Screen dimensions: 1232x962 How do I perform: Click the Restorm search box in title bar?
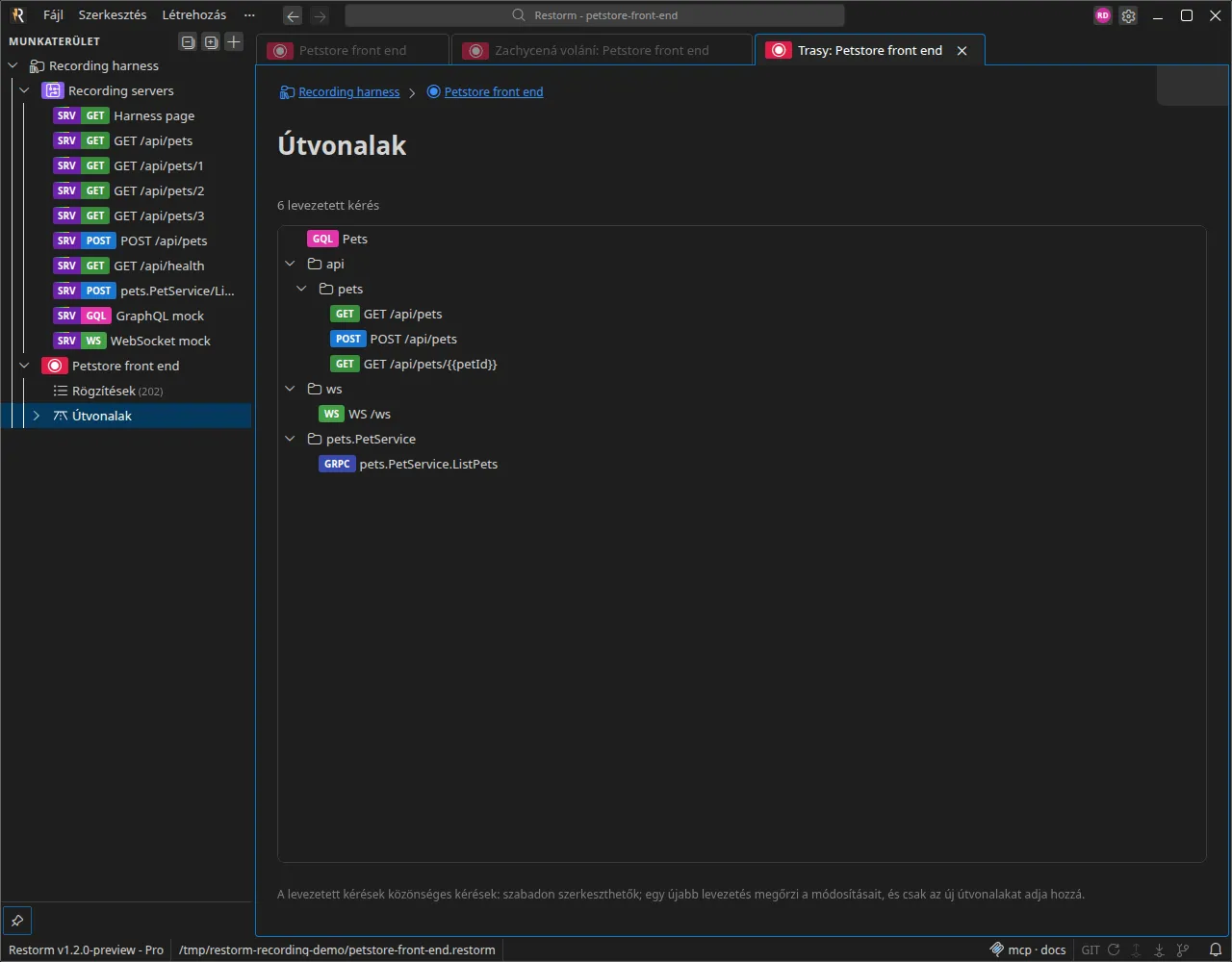point(595,15)
